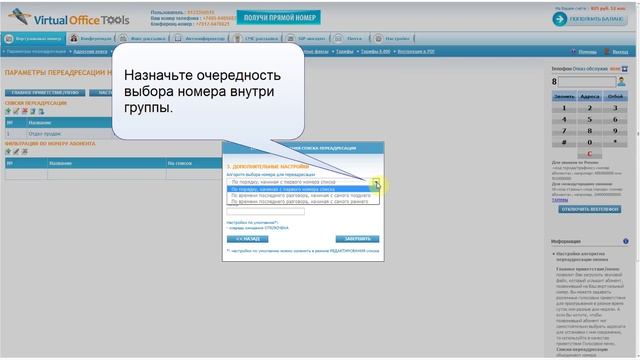Open Тарифы 8-800 submenu link

point(376,52)
